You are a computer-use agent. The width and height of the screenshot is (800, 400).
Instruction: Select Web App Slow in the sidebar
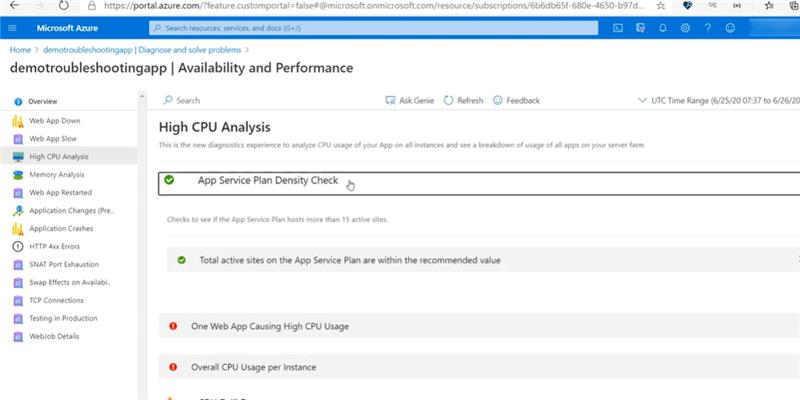[53, 139]
